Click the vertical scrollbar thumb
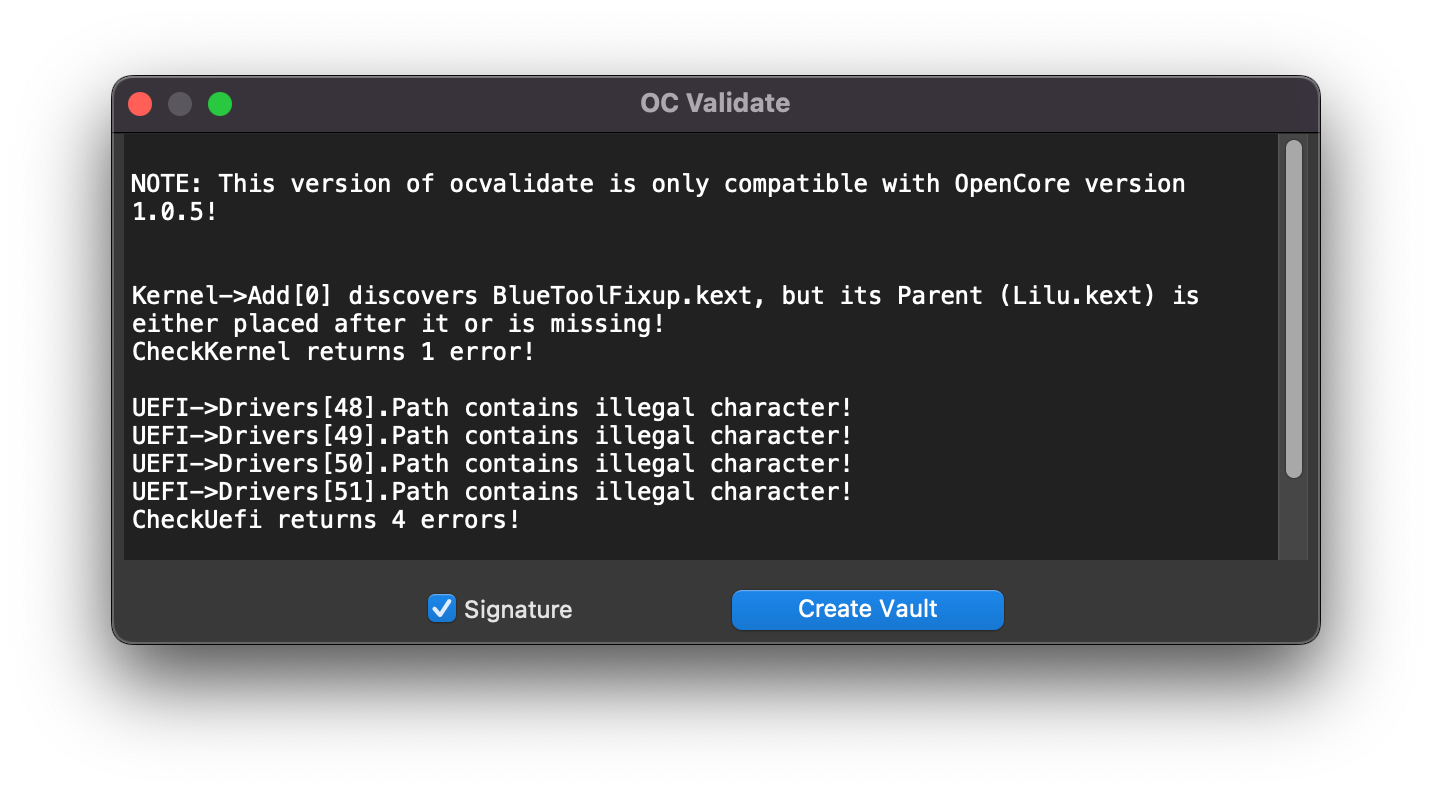This screenshot has width=1432, height=792. [x=1293, y=308]
